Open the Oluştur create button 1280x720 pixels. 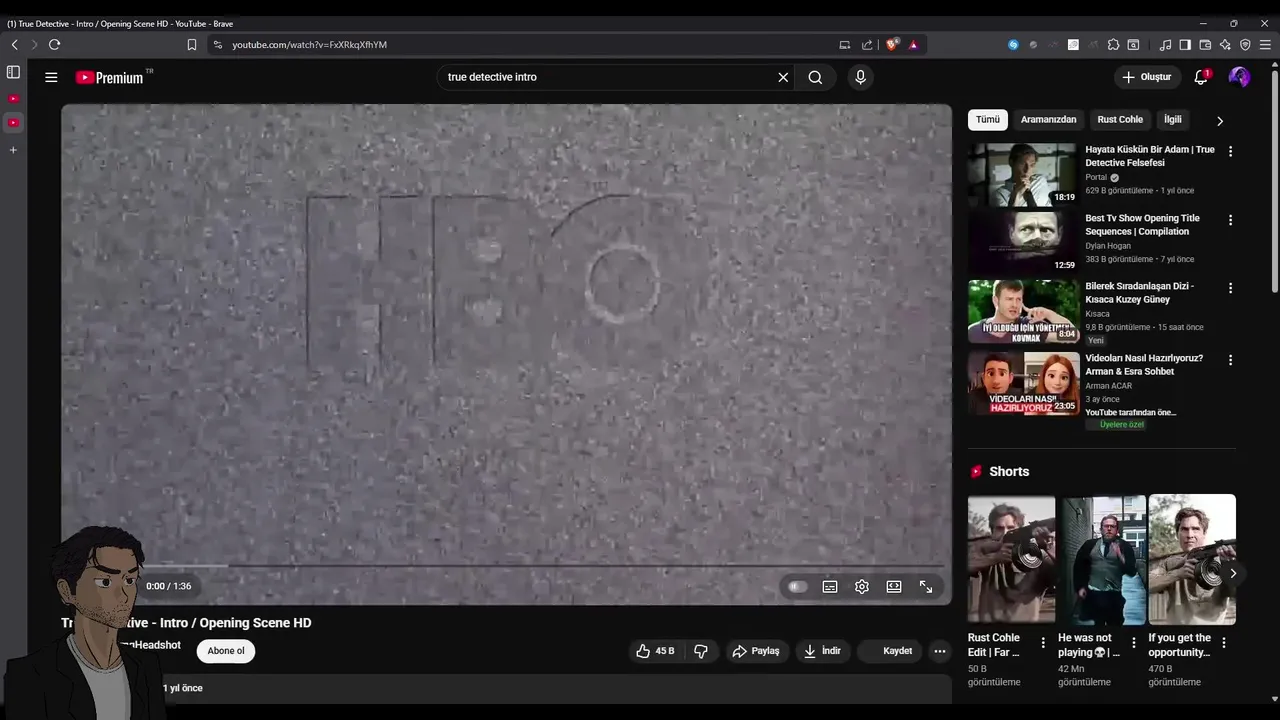click(x=1147, y=77)
